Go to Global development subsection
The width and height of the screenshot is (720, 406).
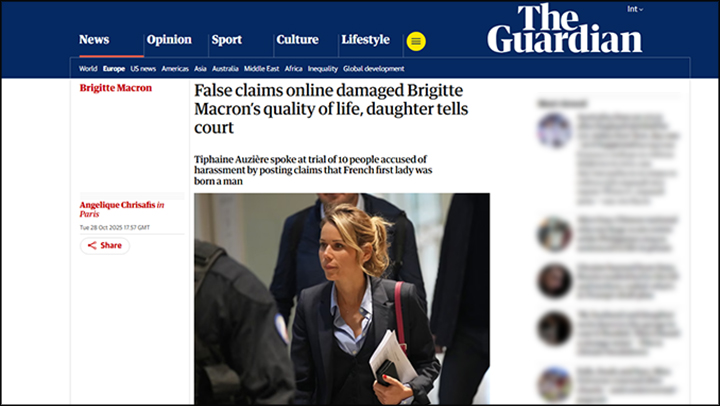pos(374,69)
